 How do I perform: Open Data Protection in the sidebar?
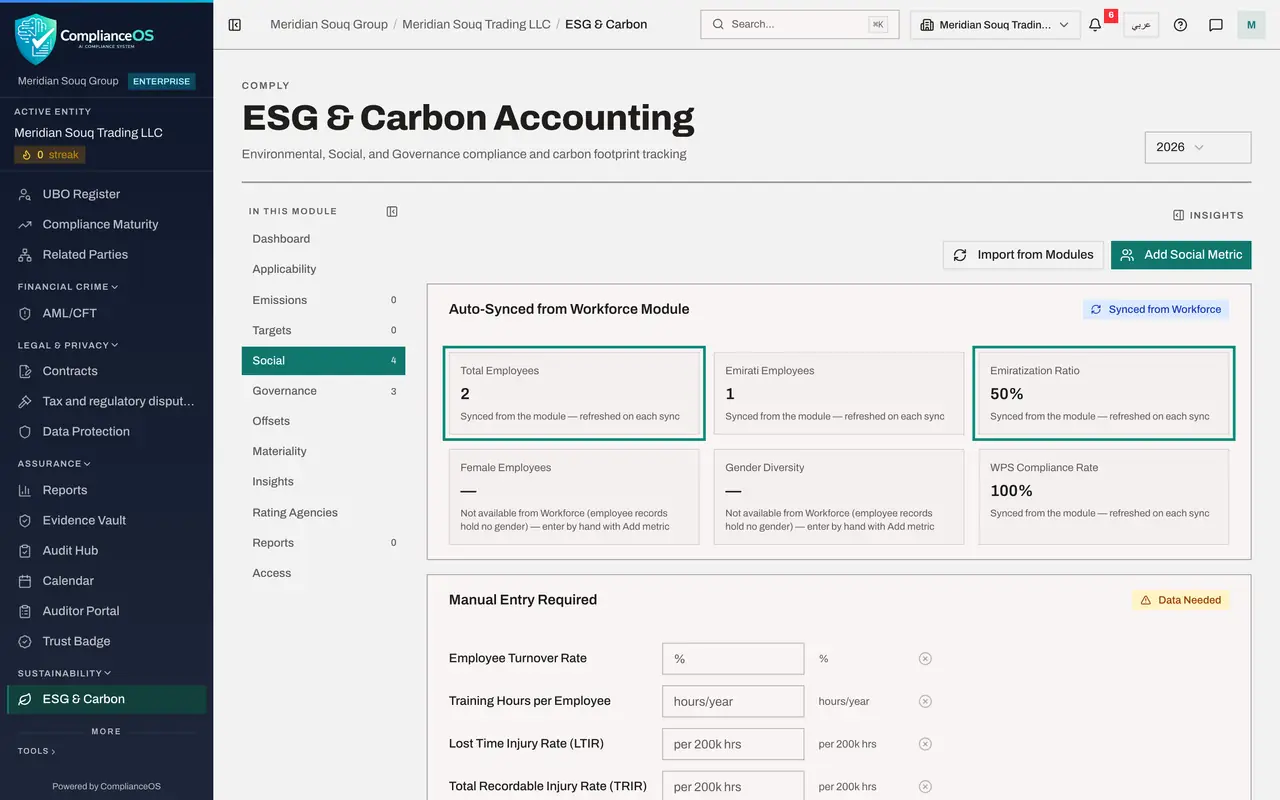click(x=107, y=431)
